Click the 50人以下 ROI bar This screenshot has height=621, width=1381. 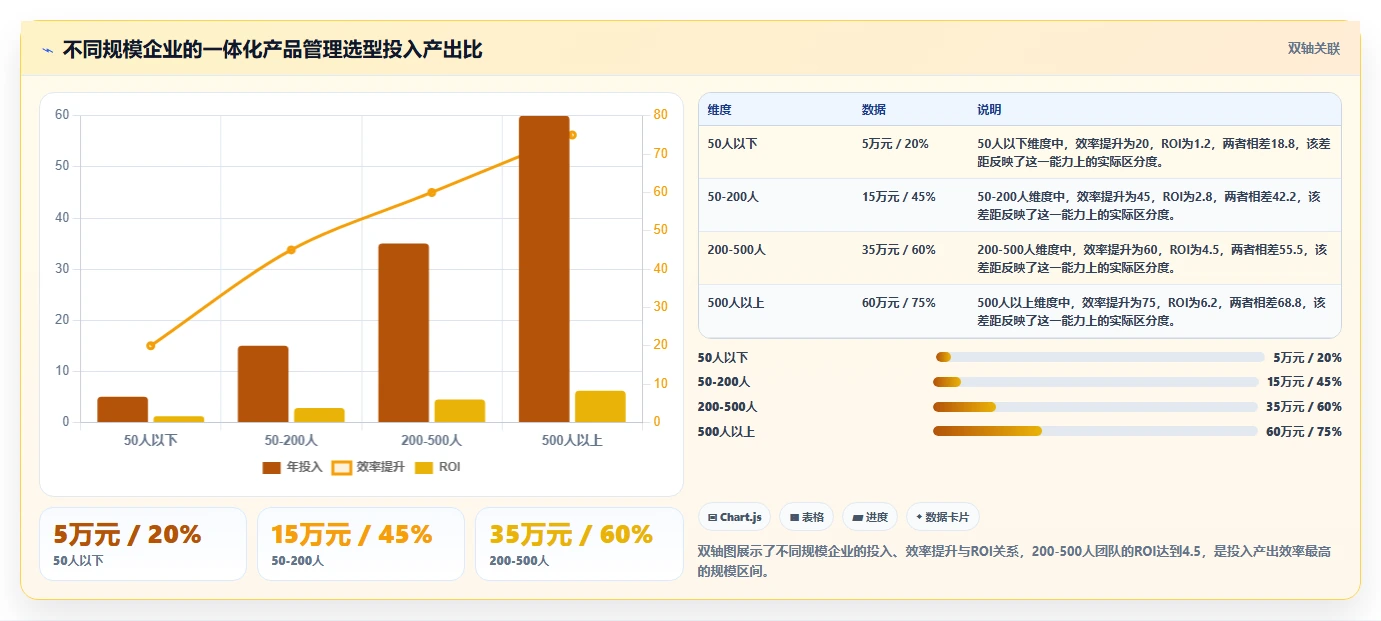[x=179, y=419]
